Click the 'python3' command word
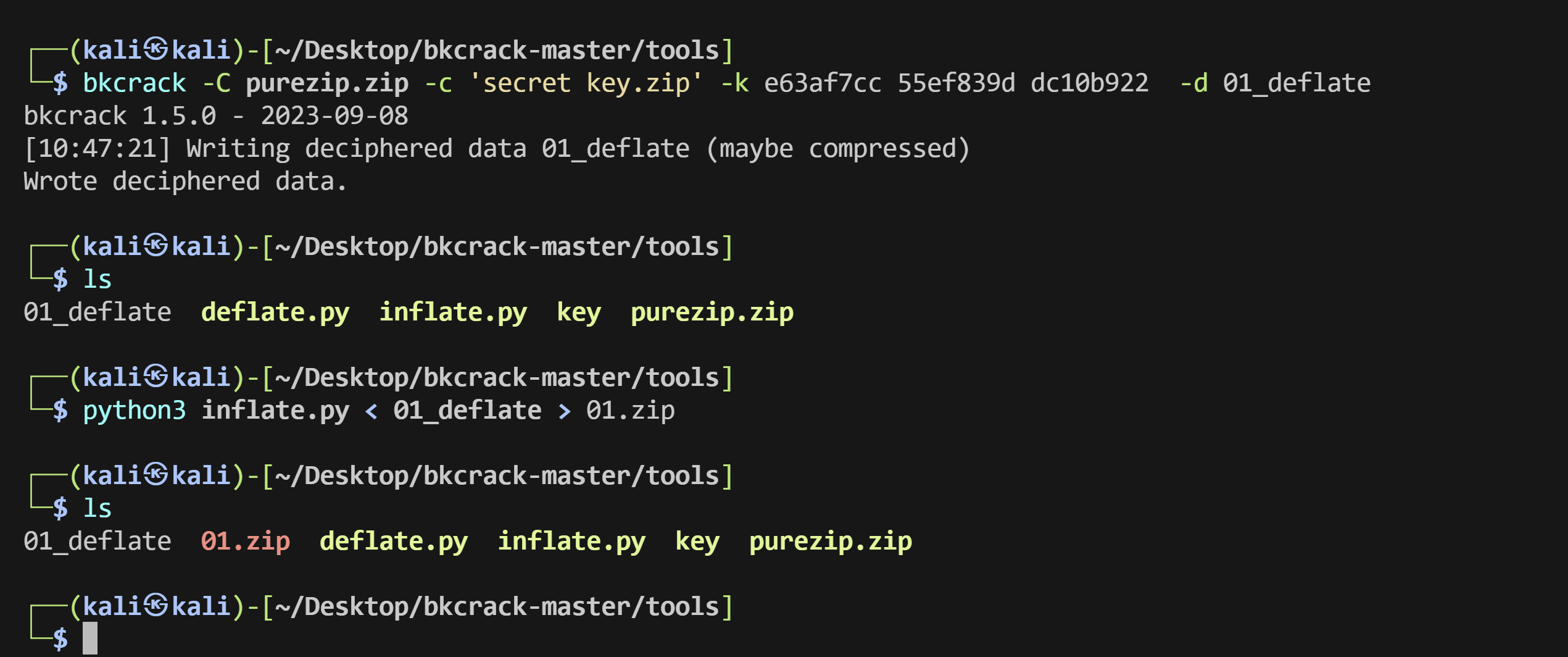 tap(135, 411)
